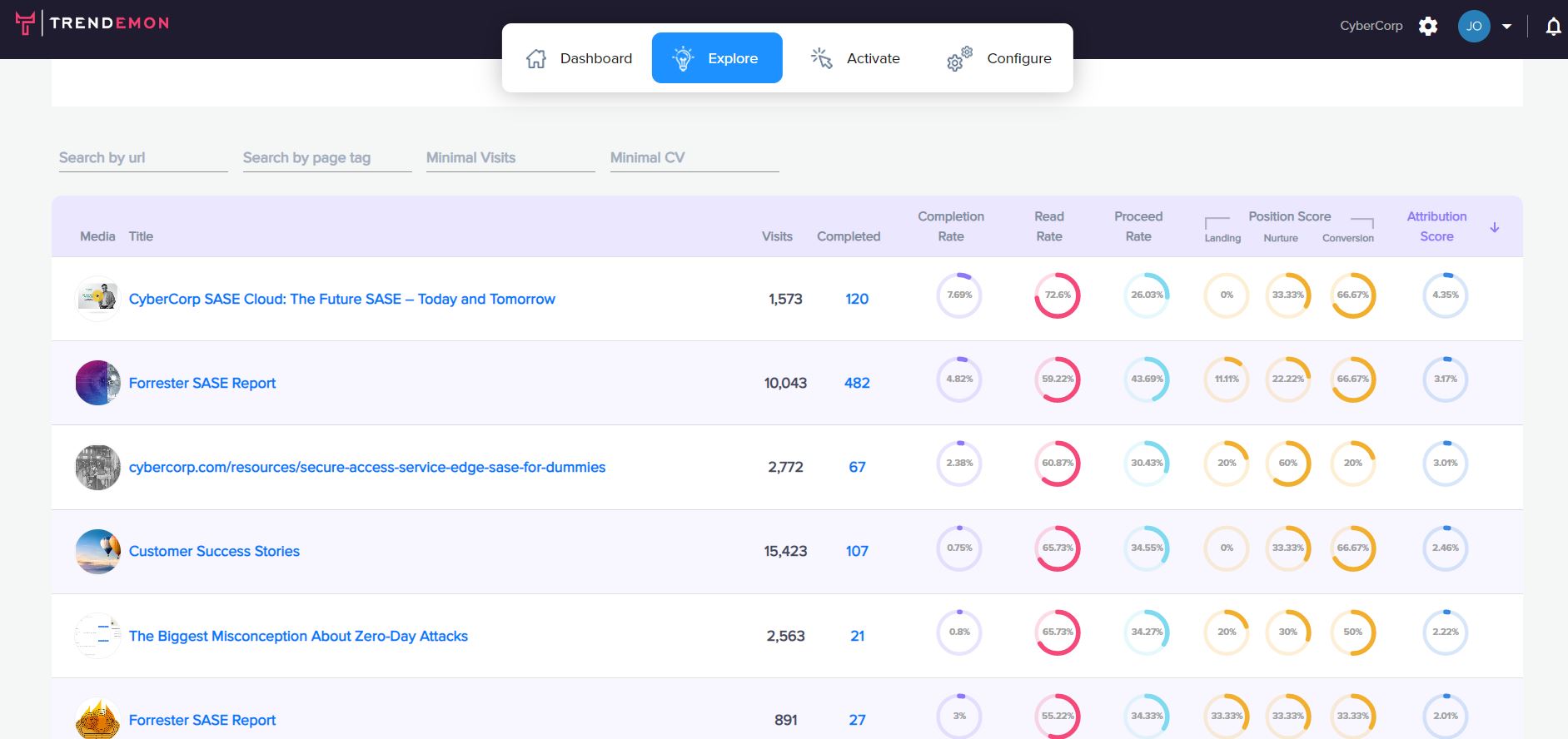Select the Explore tab
This screenshot has width=1568, height=739.
(x=717, y=58)
